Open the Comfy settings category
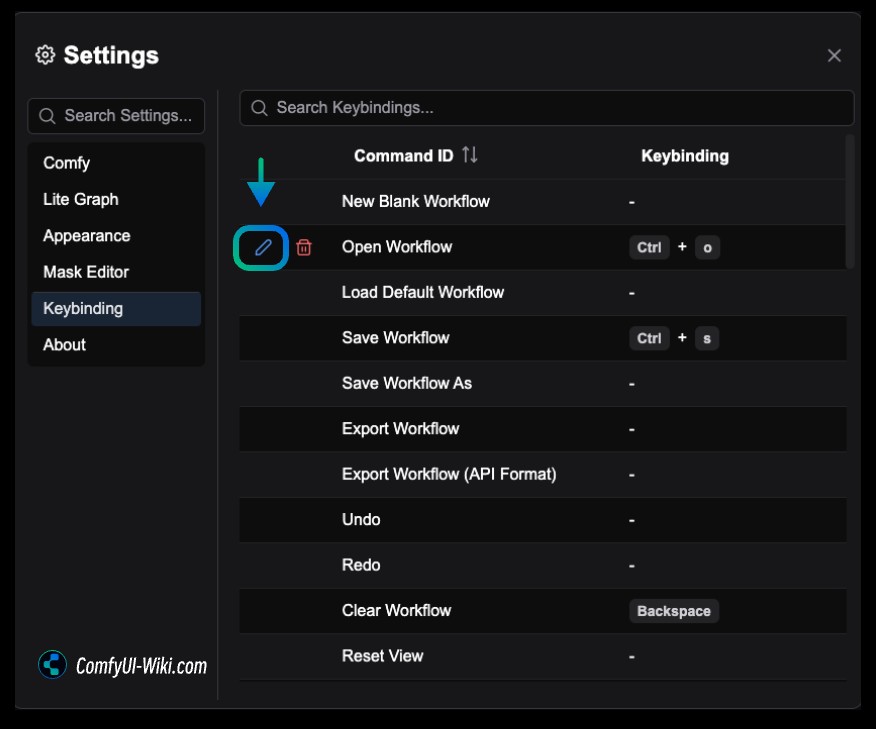 (116, 163)
